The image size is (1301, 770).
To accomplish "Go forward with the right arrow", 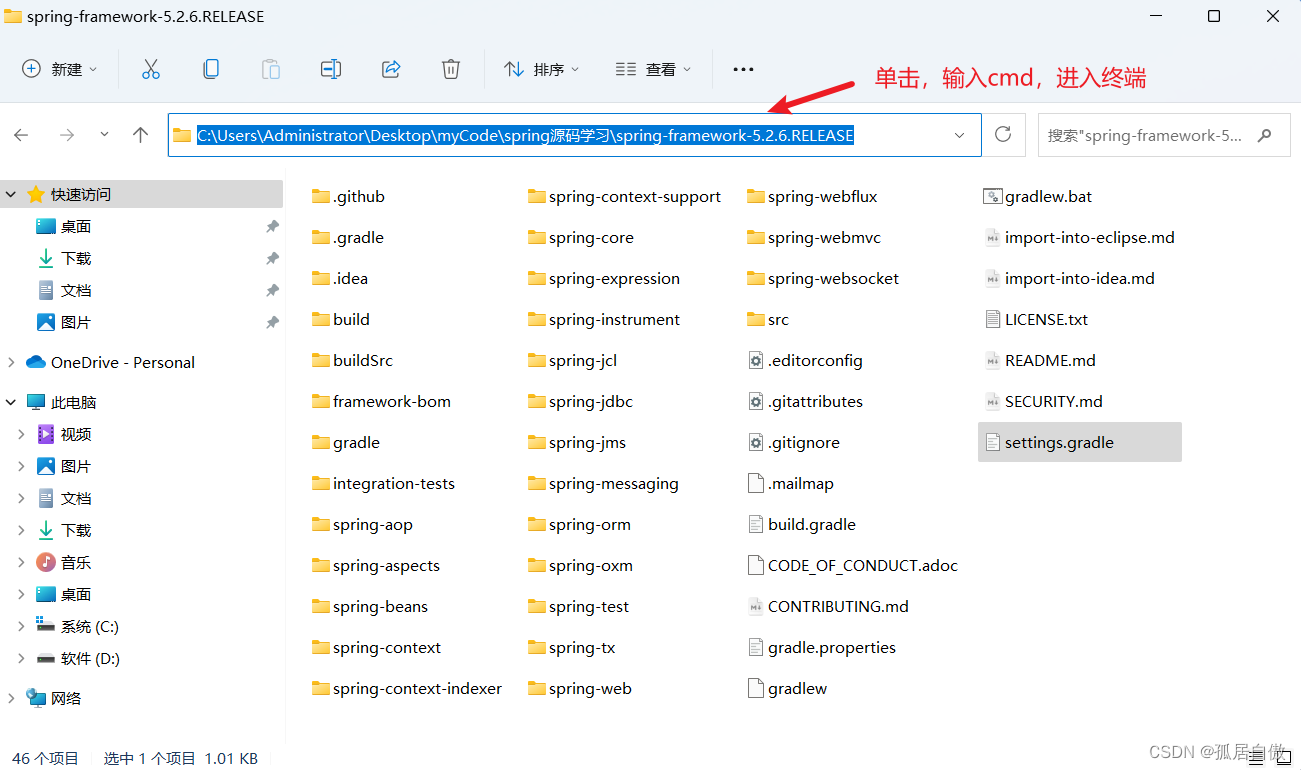I will pos(67,135).
